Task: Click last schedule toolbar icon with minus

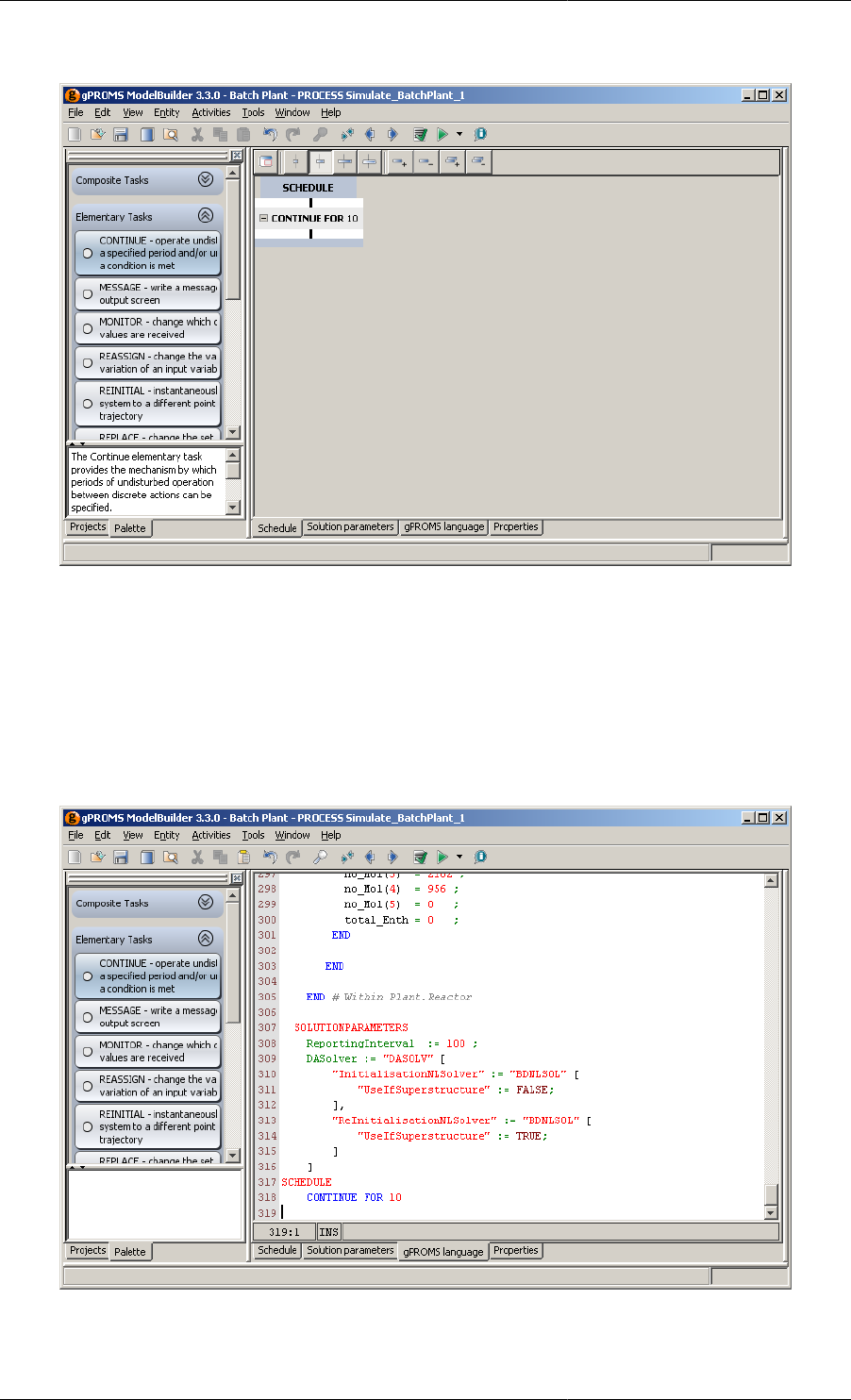Action: click(x=478, y=162)
